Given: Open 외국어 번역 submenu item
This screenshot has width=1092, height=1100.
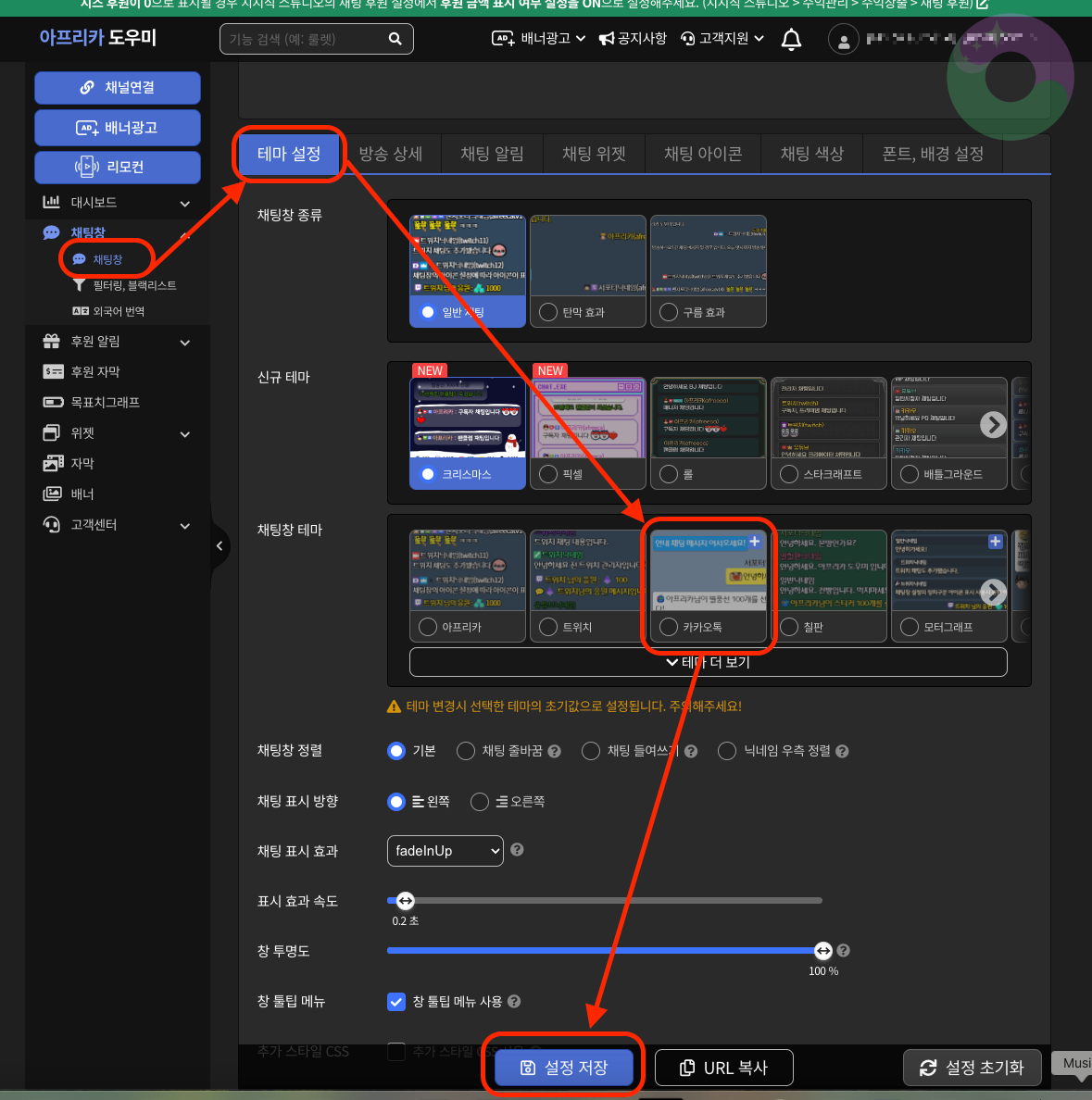Looking at the screenshot, I should 108,311.
